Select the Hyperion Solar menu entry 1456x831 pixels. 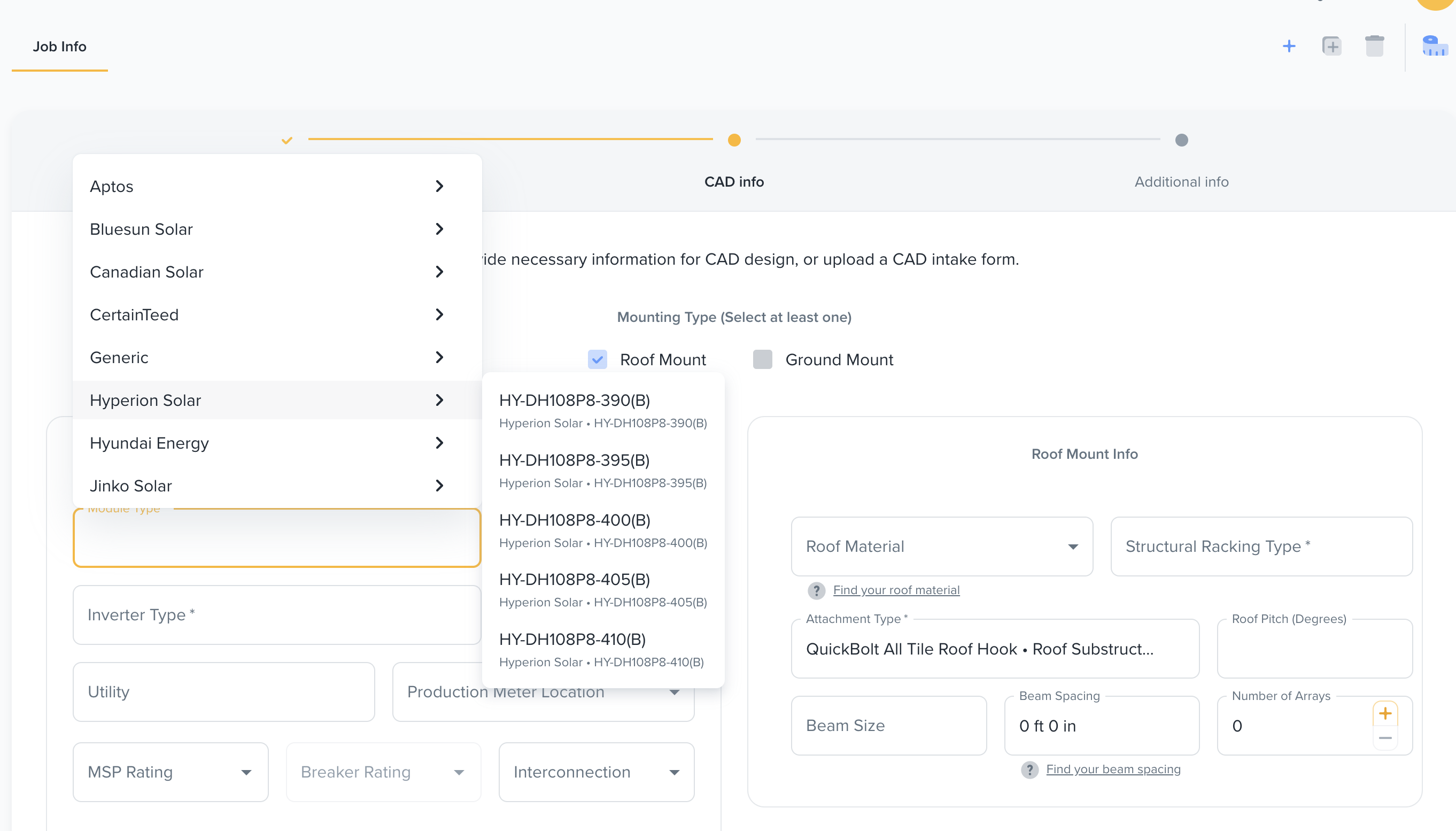pos(277,400)
